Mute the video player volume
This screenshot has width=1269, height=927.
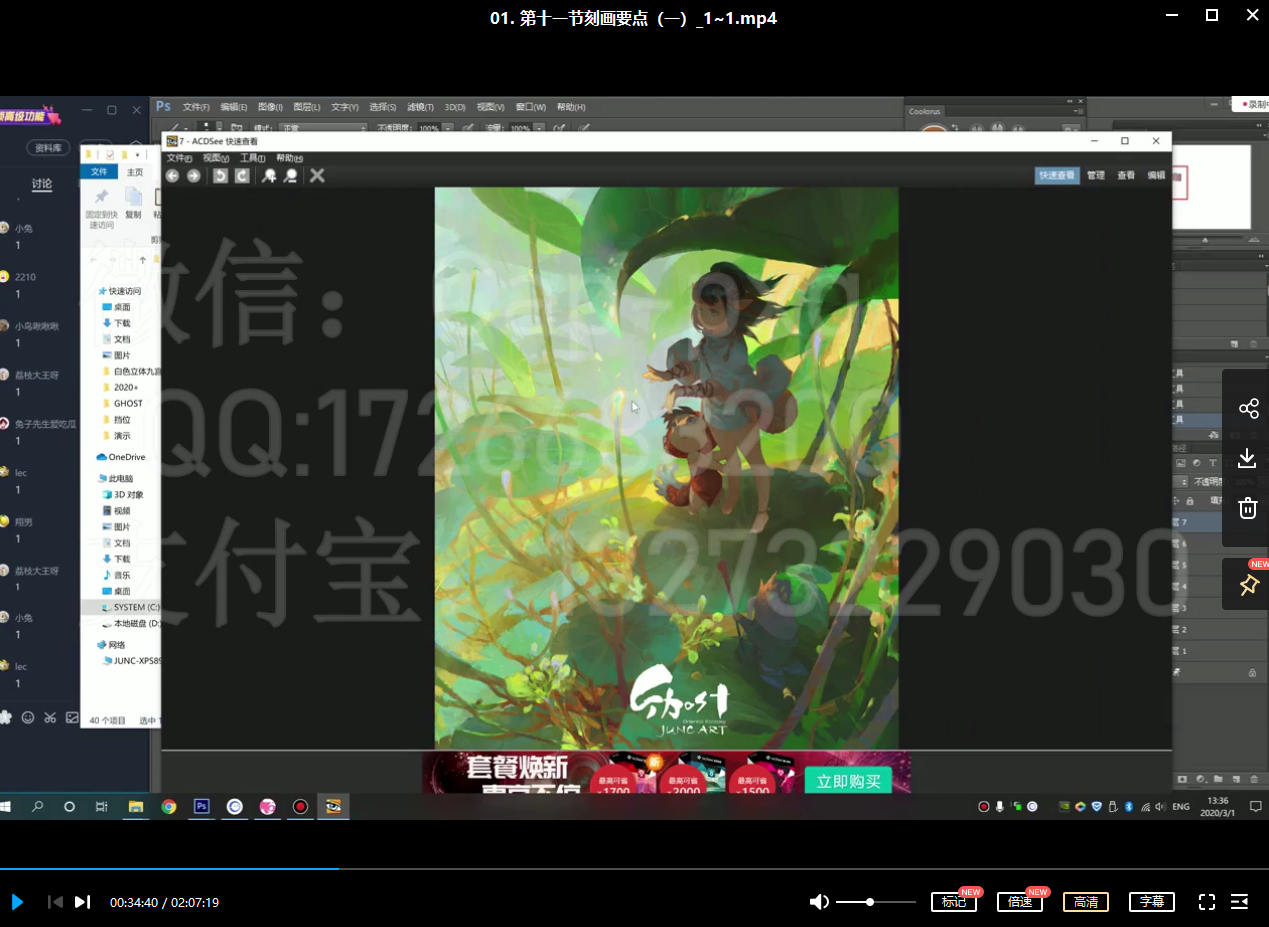819,902
